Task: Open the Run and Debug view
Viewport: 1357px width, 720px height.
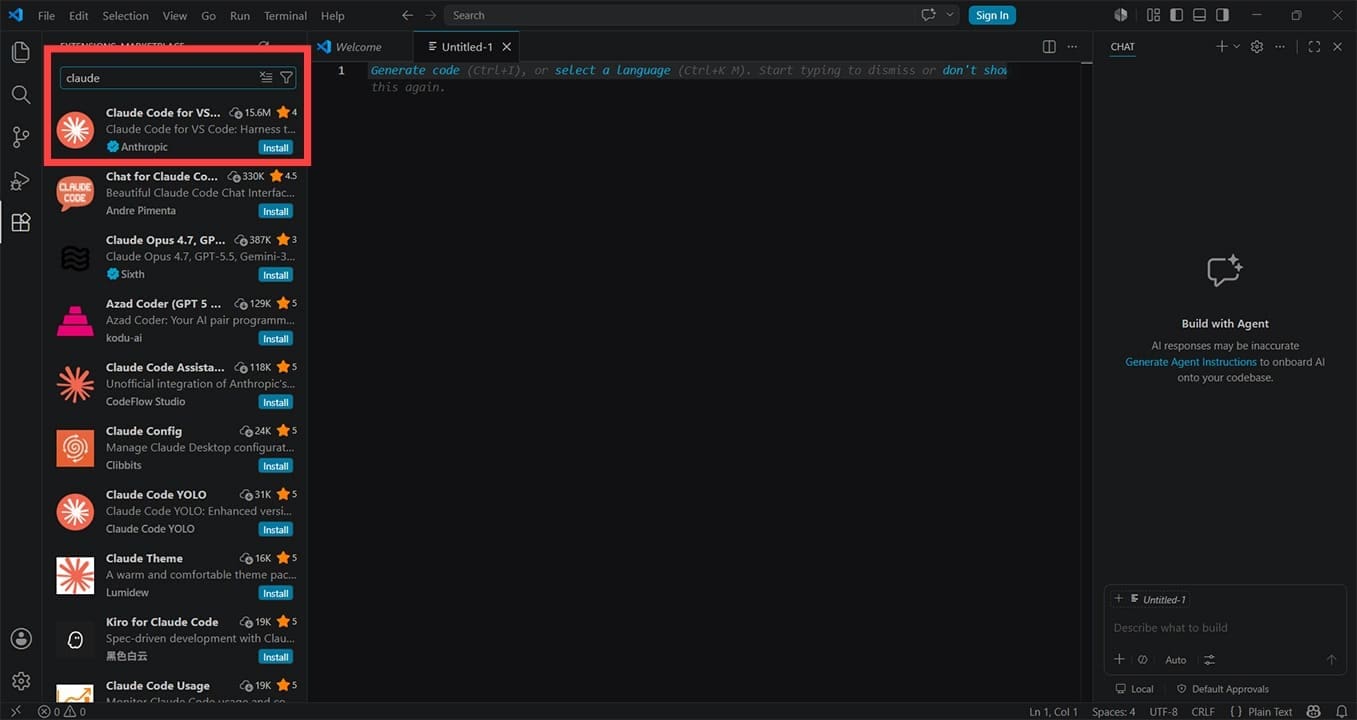Action: 20,181
